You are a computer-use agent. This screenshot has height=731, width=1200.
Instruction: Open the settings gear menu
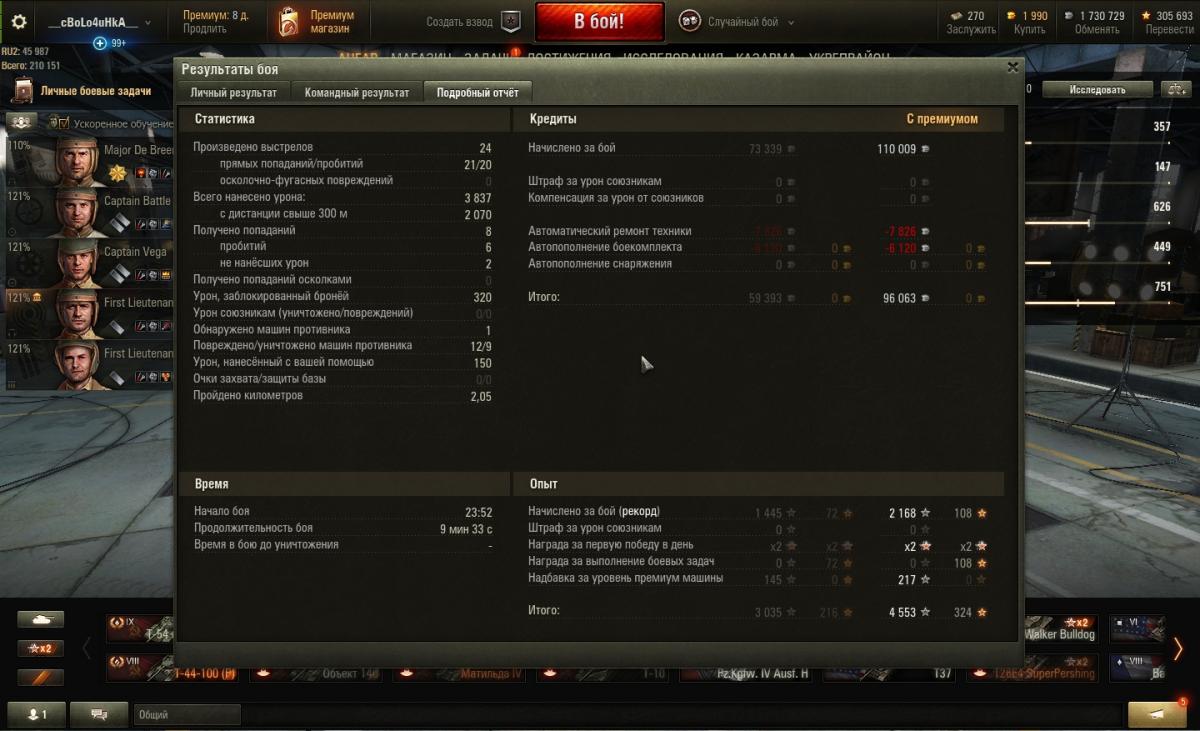(x=19, y=21)
